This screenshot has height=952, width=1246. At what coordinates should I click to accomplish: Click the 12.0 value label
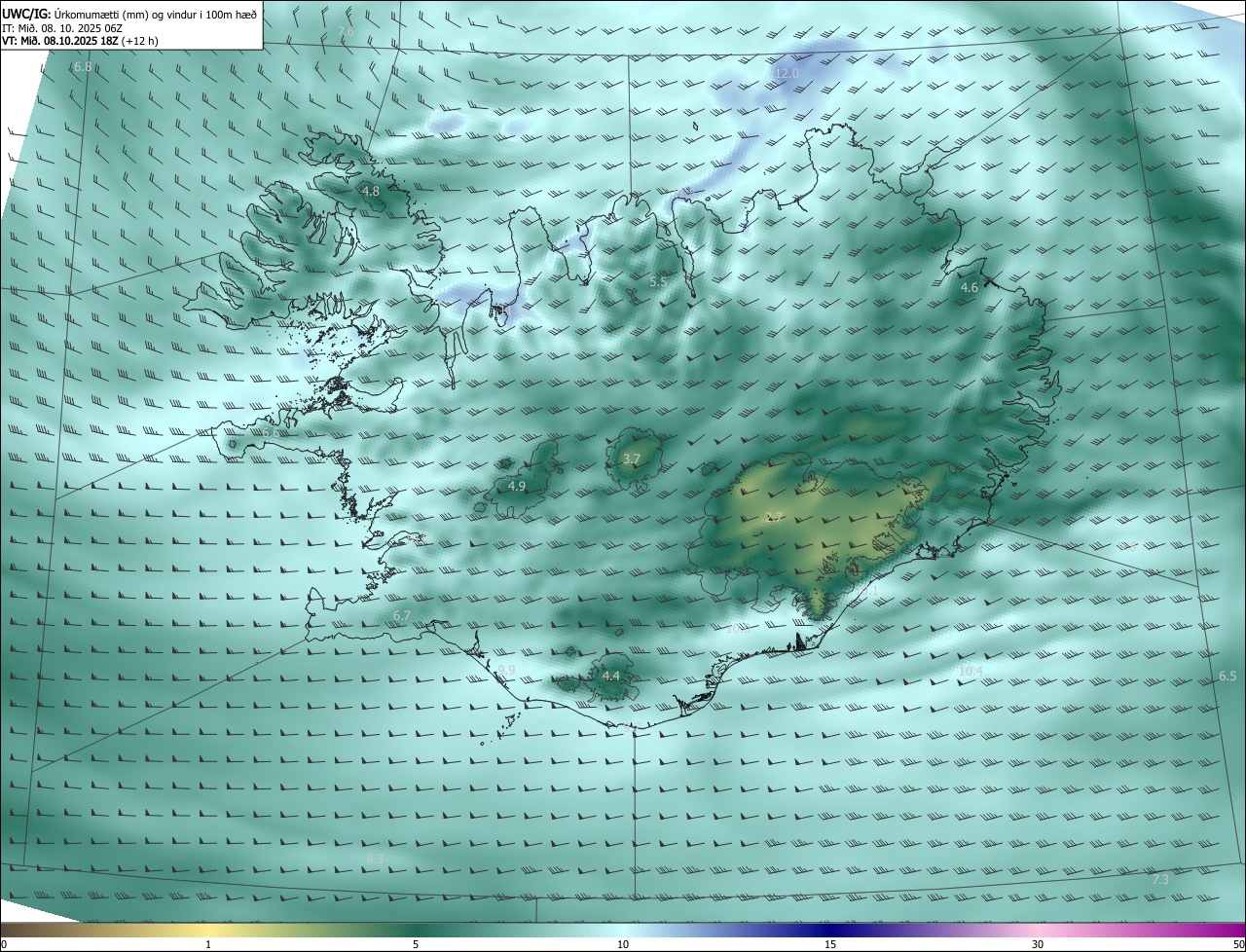[x=787, y=74]
